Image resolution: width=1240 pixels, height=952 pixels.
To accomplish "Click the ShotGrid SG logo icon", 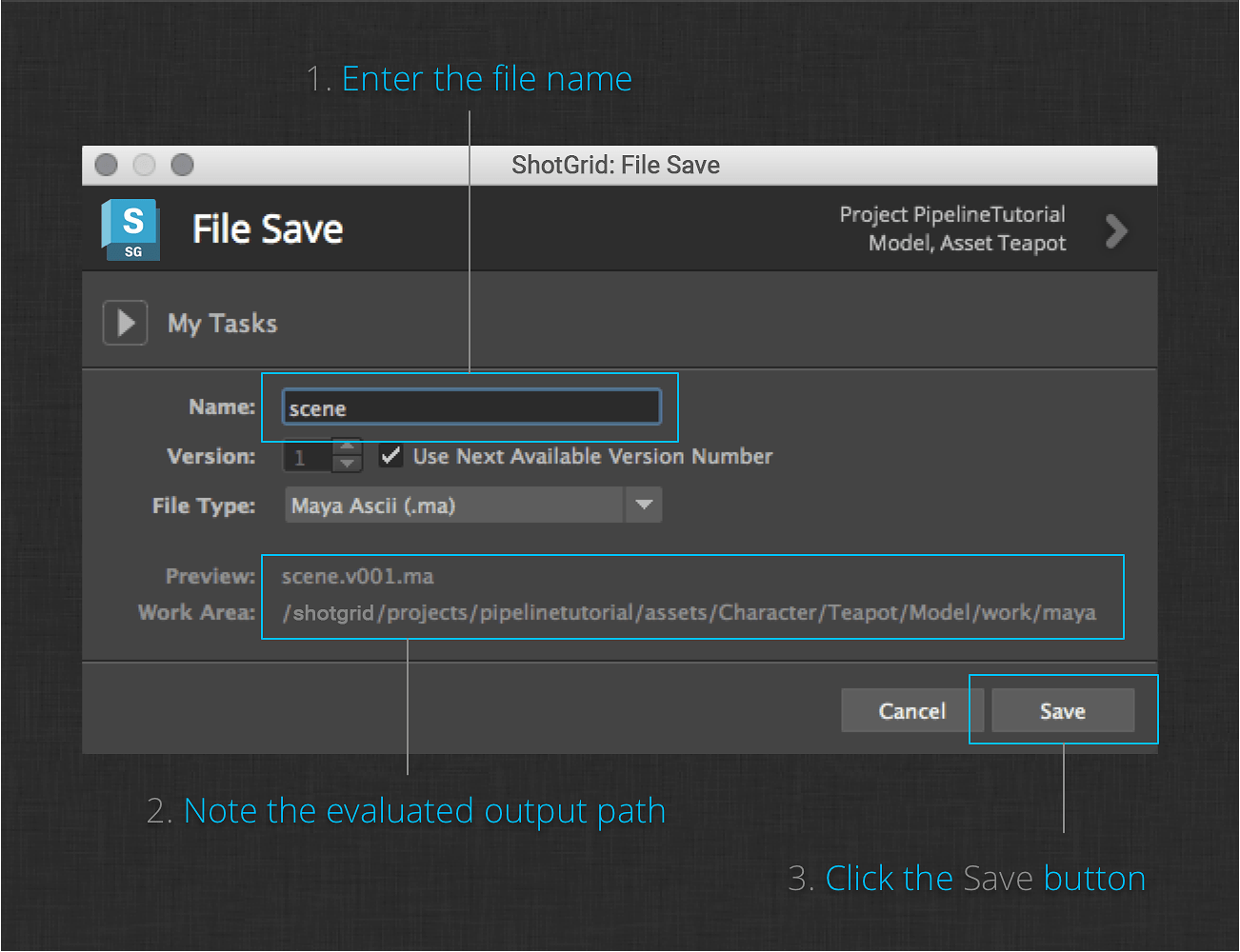I will click(x=131, y=230).
